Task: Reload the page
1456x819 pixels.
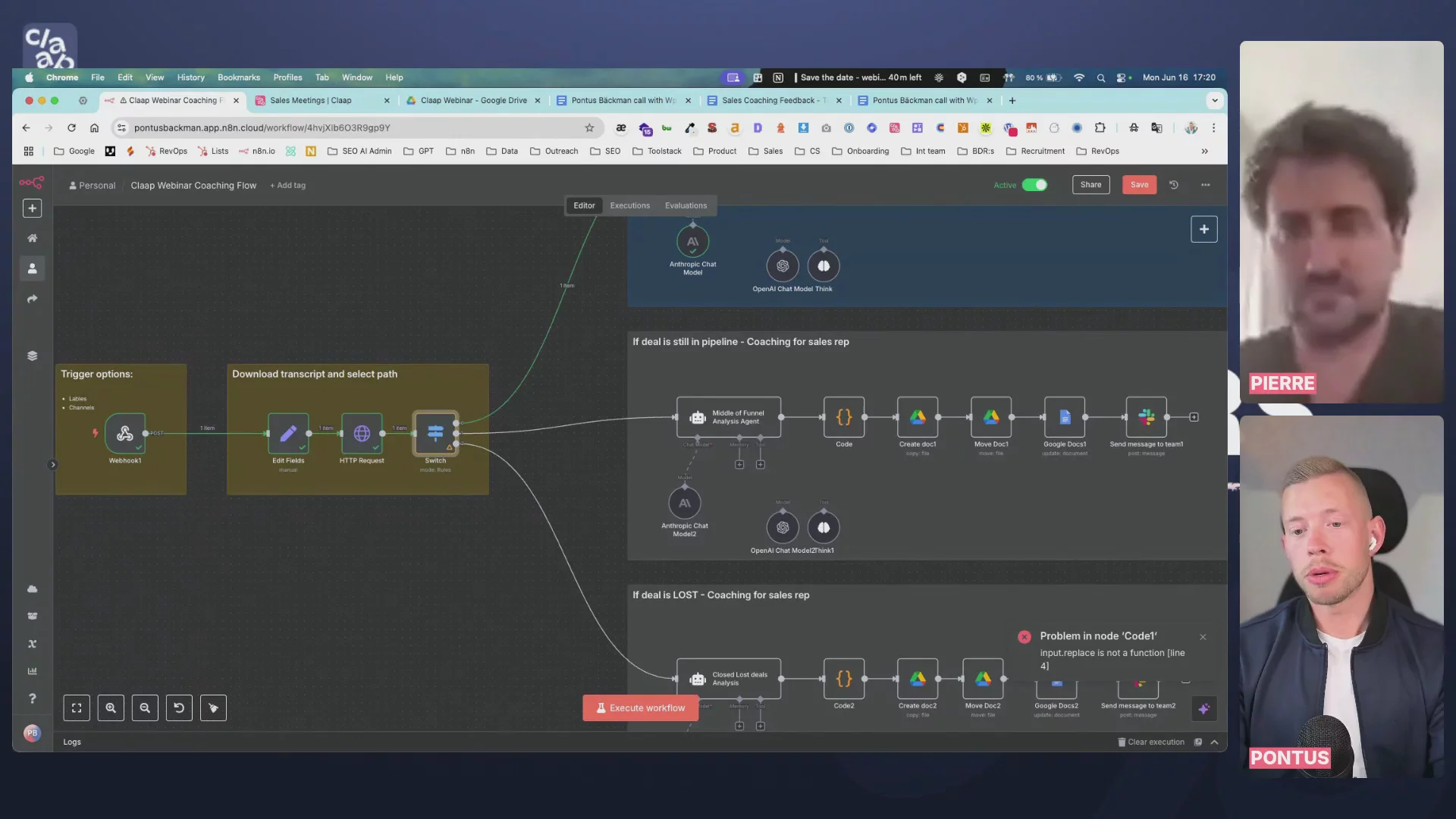Action: click(x=71, y=128)
